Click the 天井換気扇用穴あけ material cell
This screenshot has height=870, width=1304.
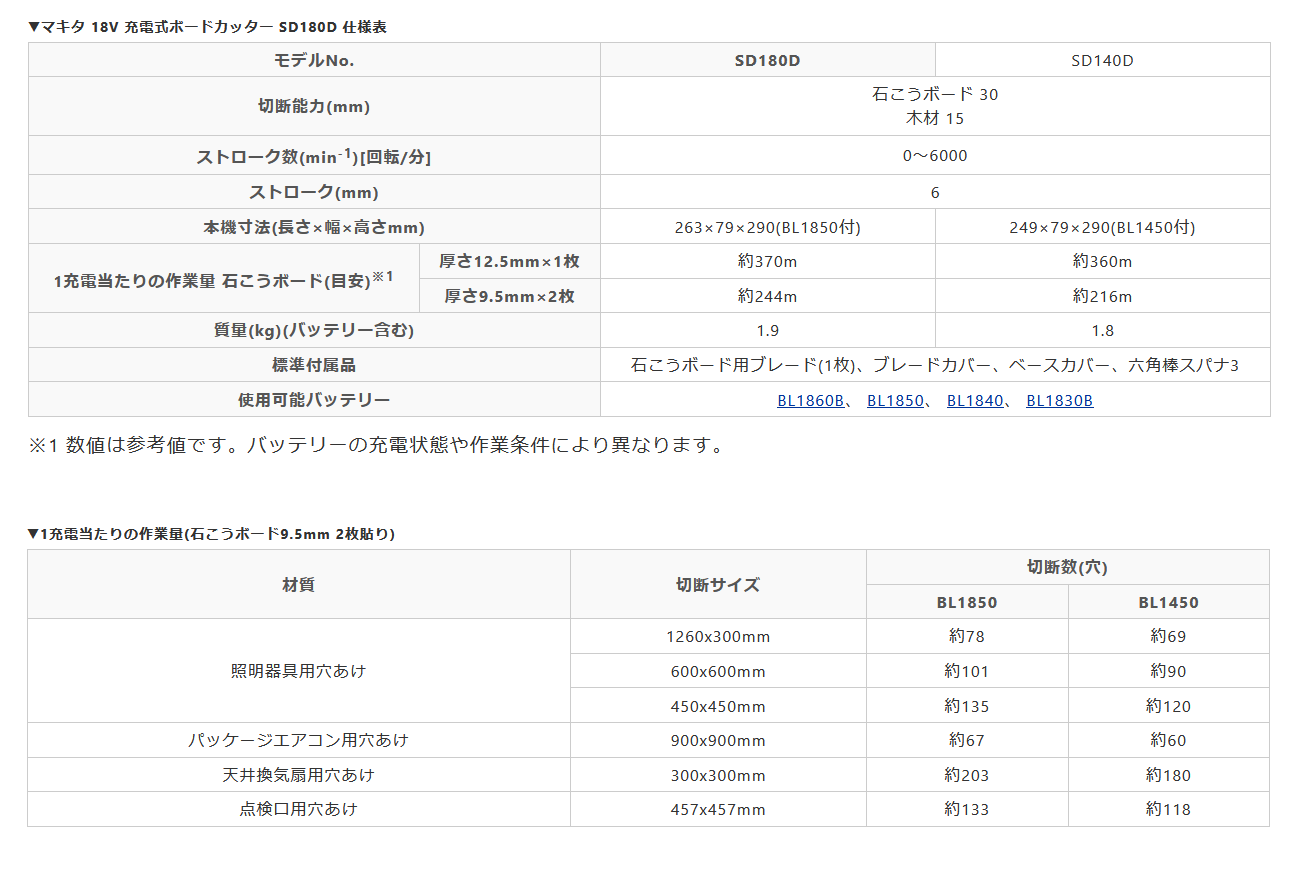pyautogui.click(x=299, y=775)
